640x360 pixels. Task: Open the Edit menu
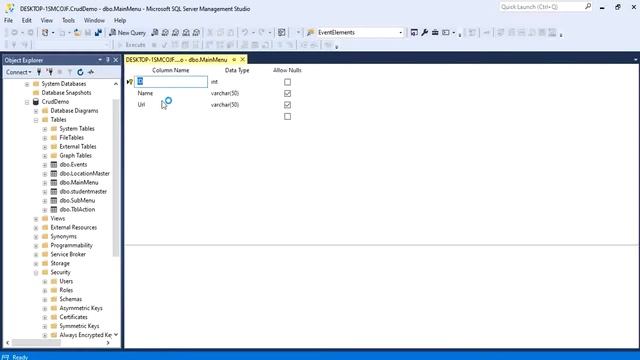pyautogui.click(x=27, y=20)
